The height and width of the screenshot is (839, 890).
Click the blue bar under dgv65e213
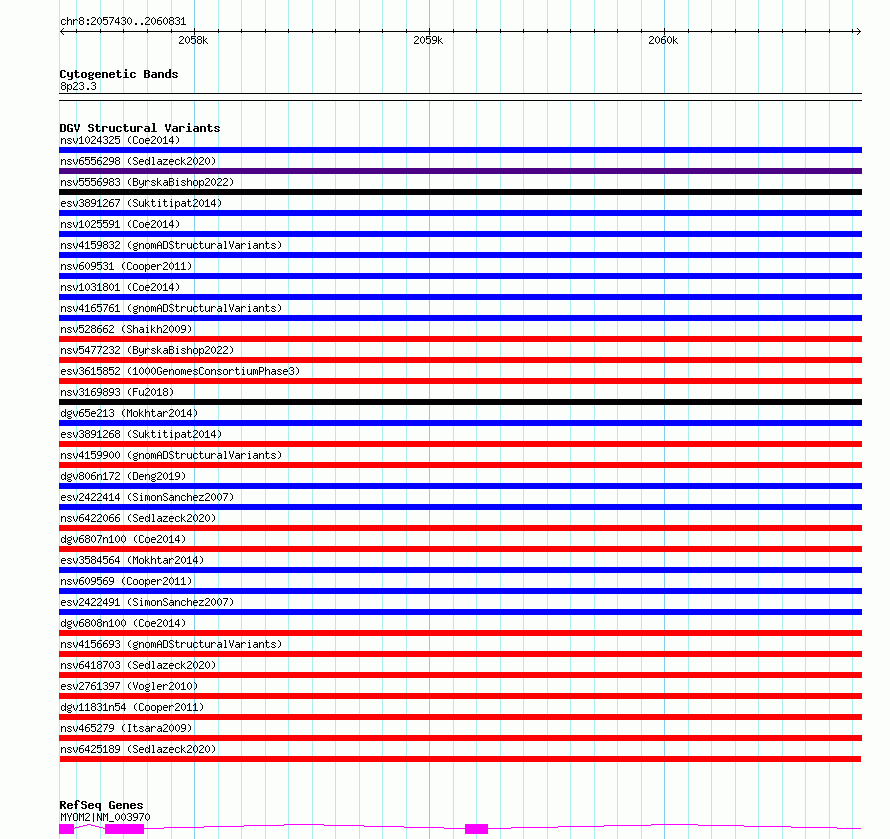pos(460,423)
